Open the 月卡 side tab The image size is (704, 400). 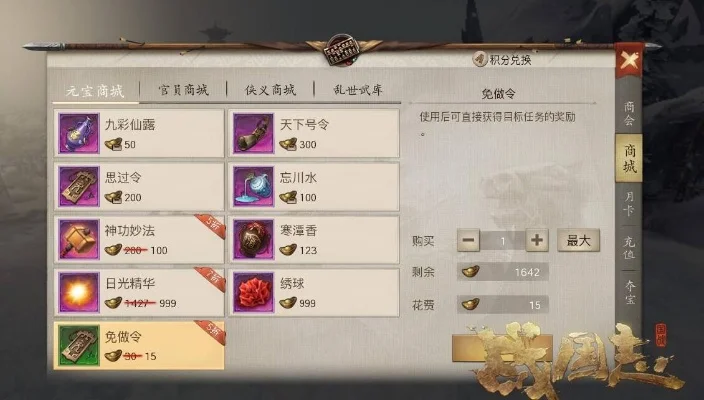[x=629, y=203]
